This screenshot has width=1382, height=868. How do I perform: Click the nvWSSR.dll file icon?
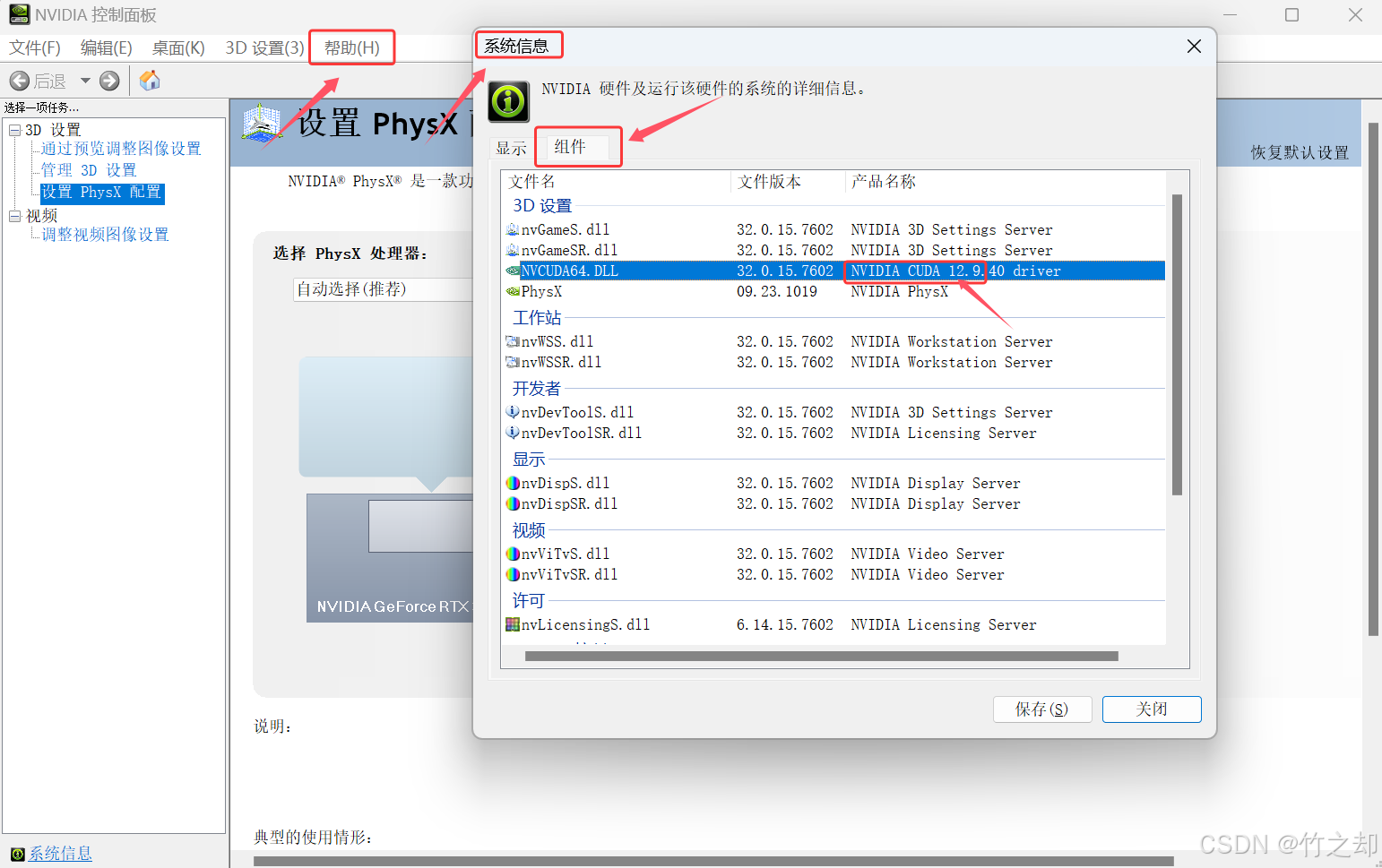(x=513, y=362)
